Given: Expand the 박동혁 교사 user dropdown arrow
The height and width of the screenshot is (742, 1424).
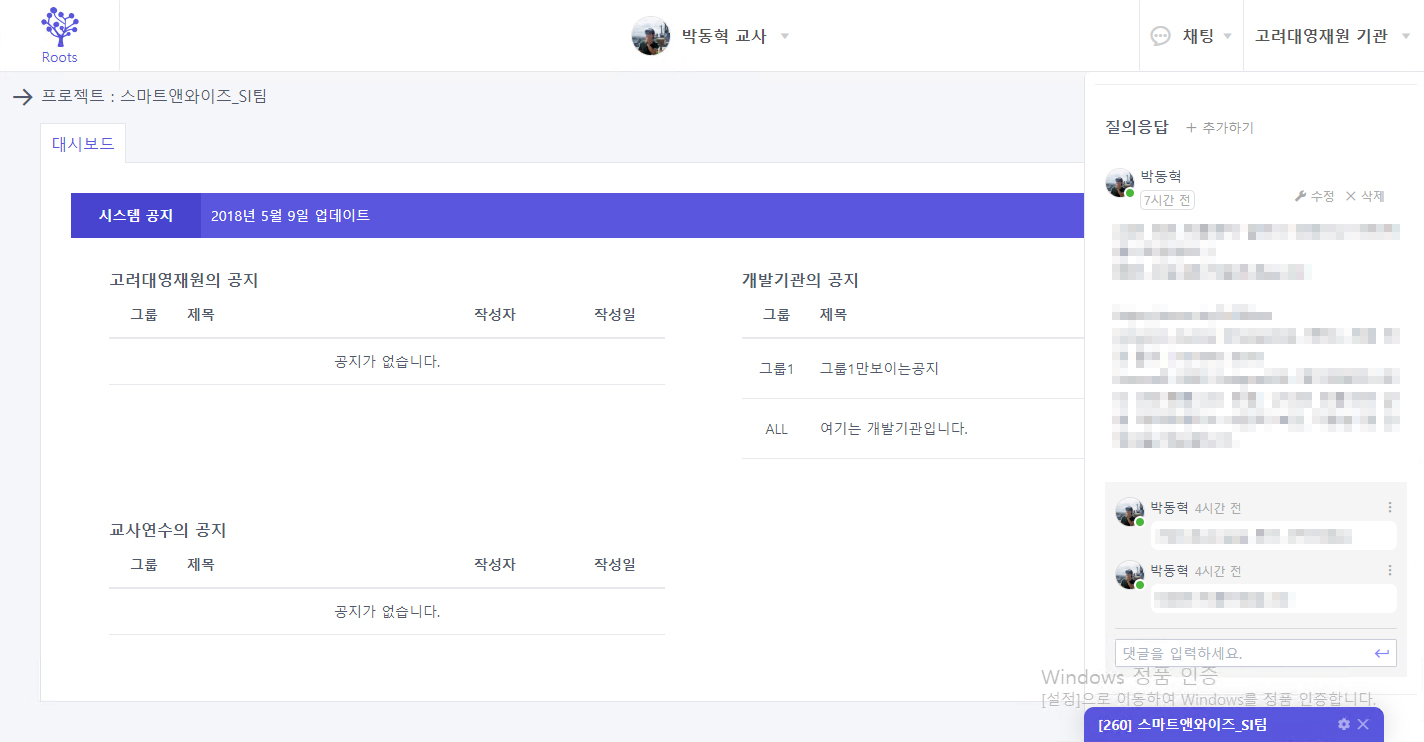Looking at the screenshot, I should 785,37.
